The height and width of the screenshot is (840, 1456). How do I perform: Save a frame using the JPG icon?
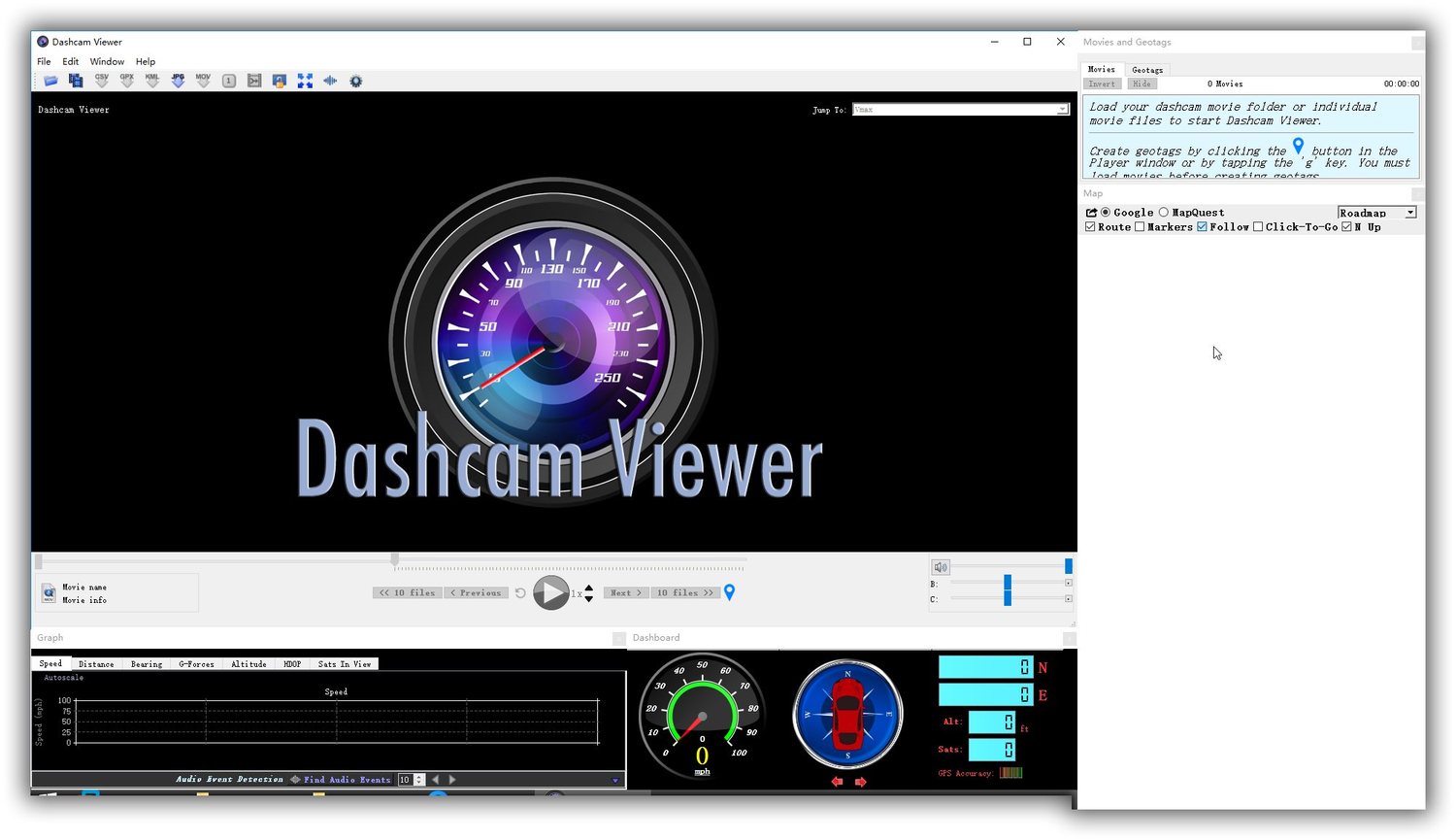pos(178,81)
